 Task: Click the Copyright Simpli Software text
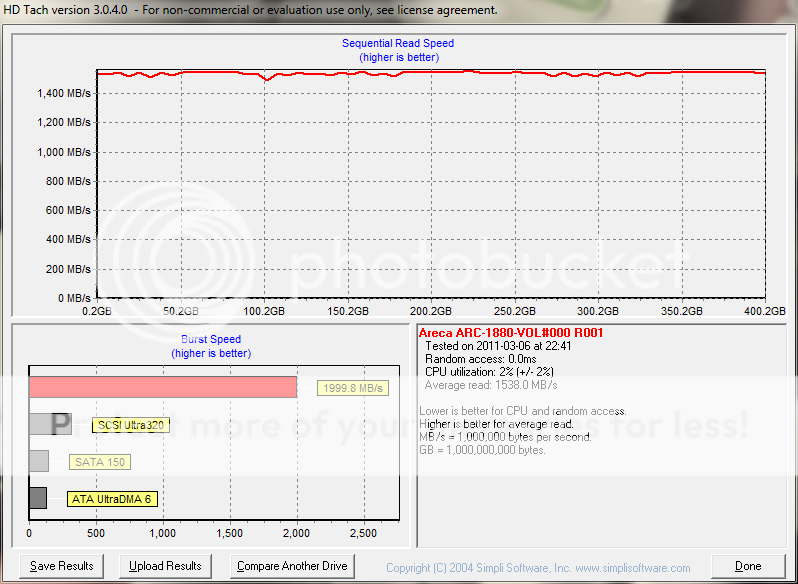[538, 568]
